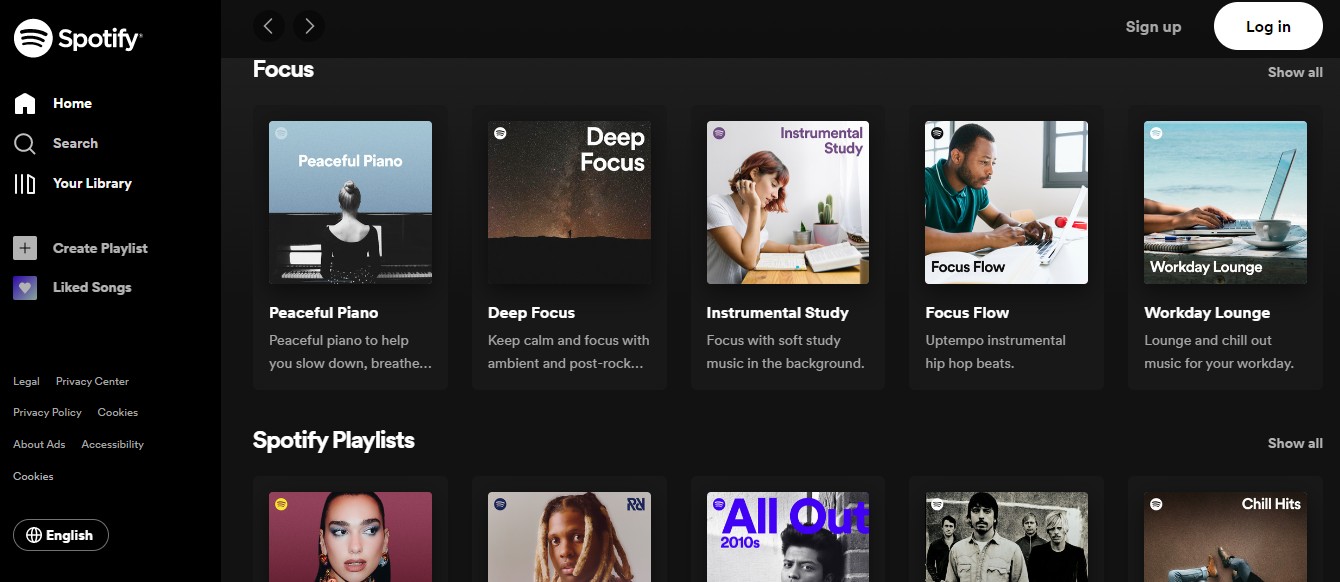This screenshot has height=582, width=1340.
Task: Click the Log in button
Action: [x=1268, y=26]
